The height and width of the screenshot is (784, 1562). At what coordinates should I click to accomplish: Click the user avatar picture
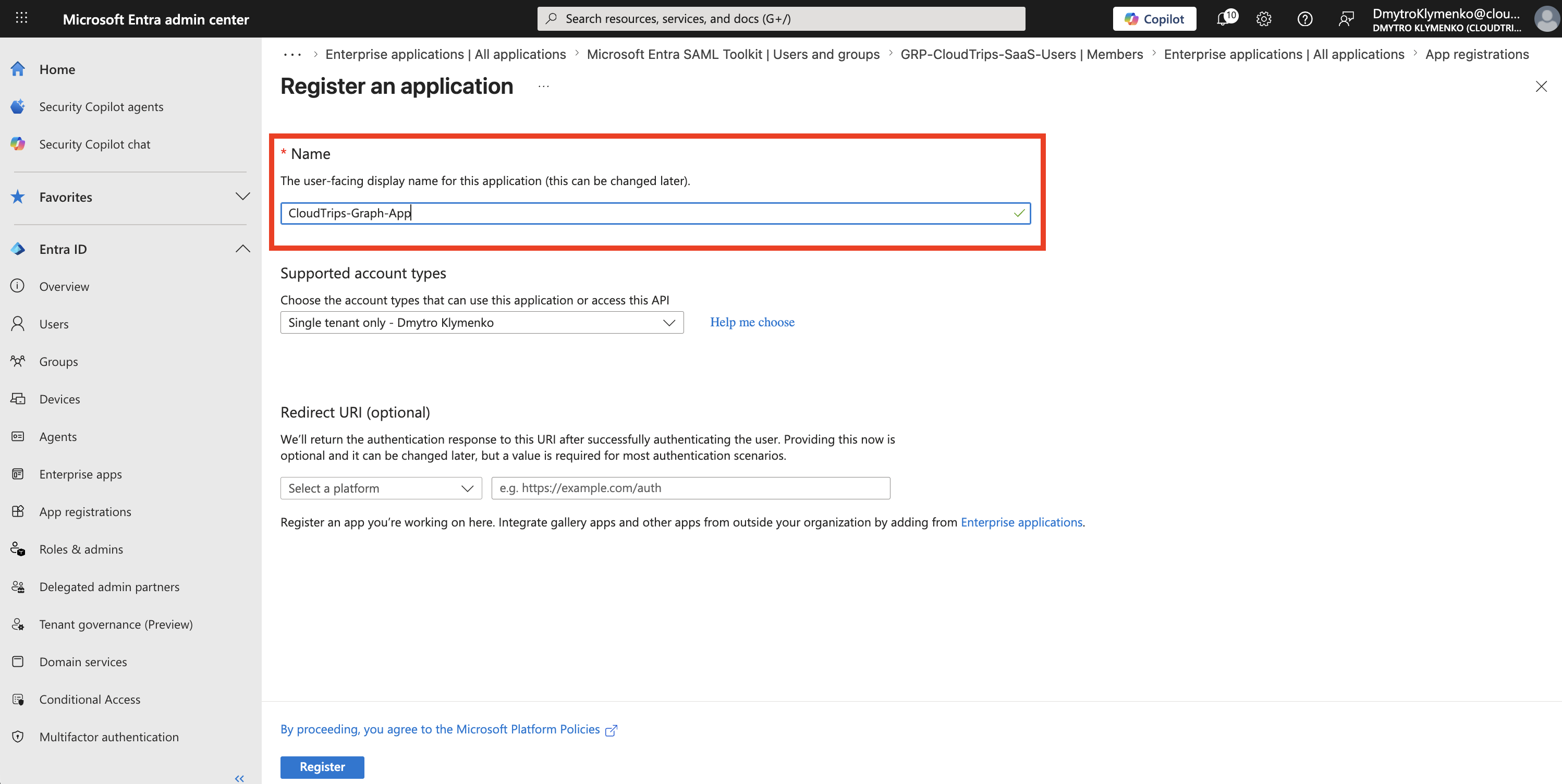[x=1546, y=19]
